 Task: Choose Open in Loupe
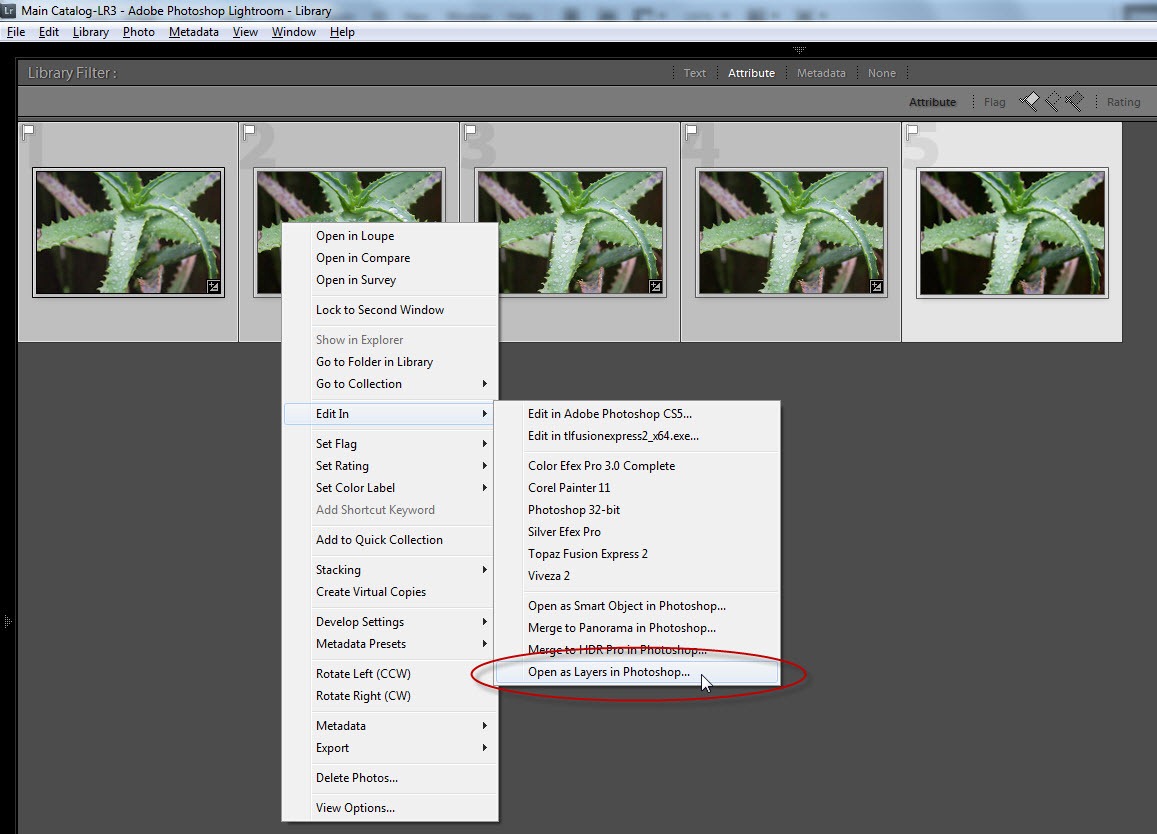[x=390, y=235]
